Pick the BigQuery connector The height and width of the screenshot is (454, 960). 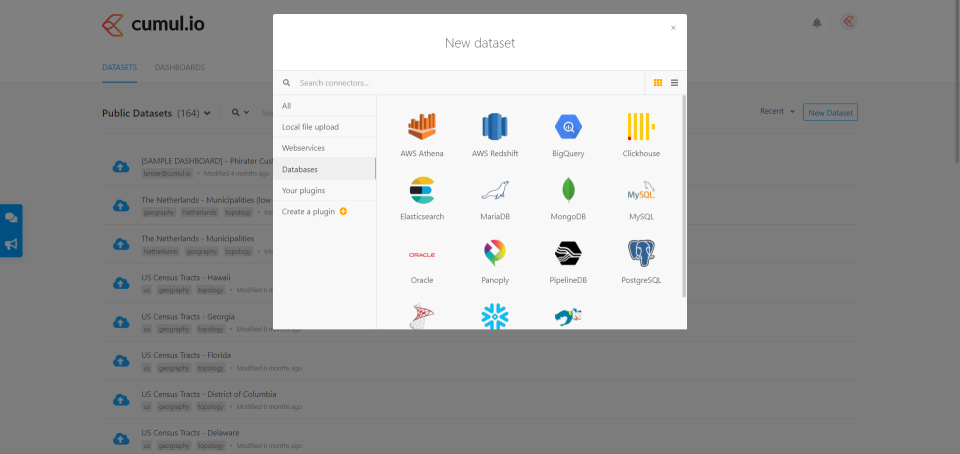point(568,135)
